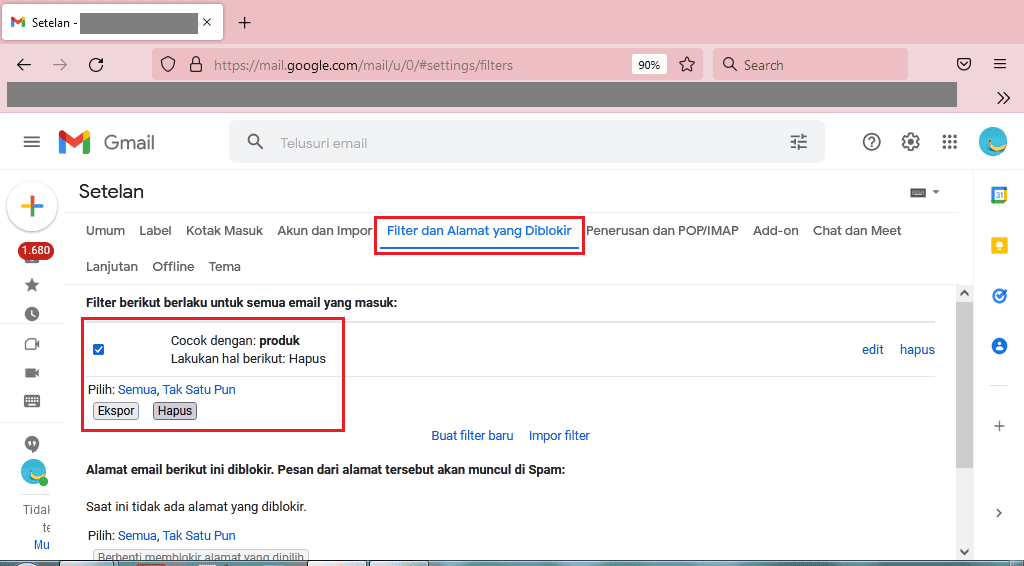Switch to the Add-on tab
The height and width of the screenshot is (566, 1024).
pos(776,230)
